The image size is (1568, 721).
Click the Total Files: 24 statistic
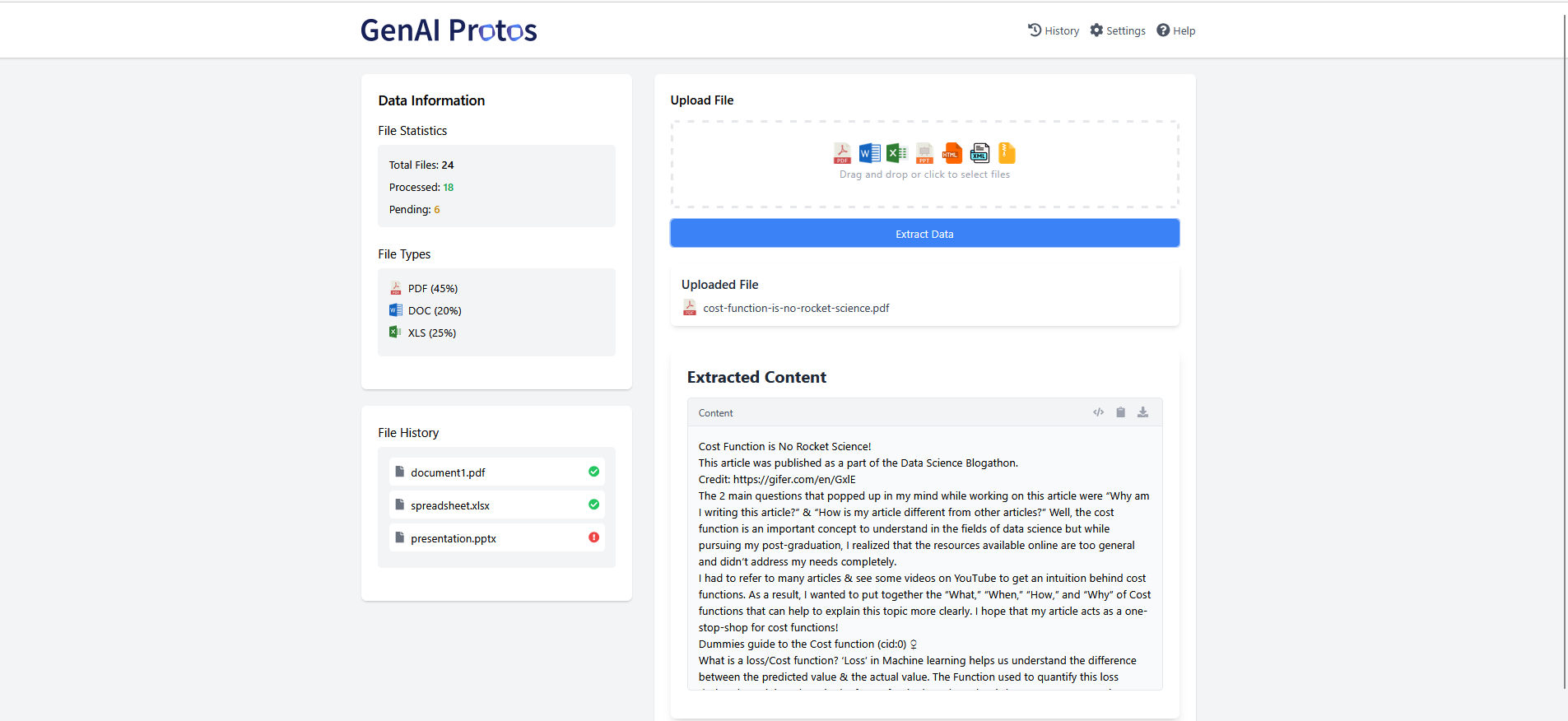(x=421, y=165)
